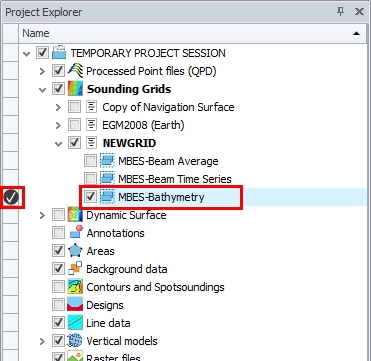Click the Areas pentagon icon
This screenshot has height=361, width=371.
click(x=75, y=251)
